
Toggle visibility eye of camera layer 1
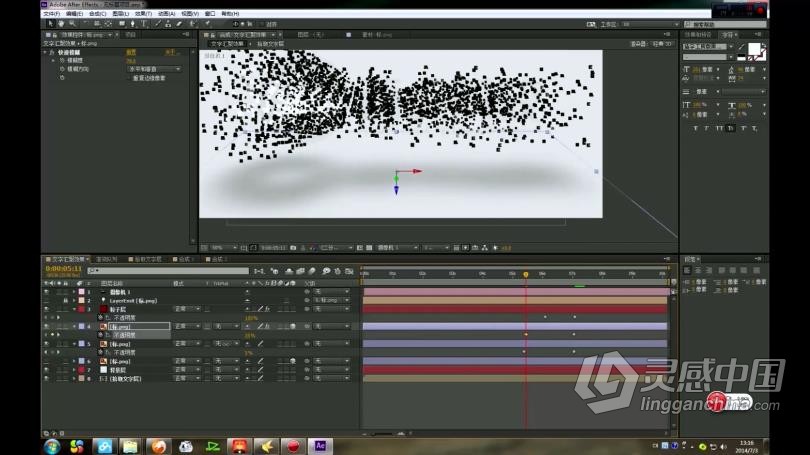[x=46, y=292]
